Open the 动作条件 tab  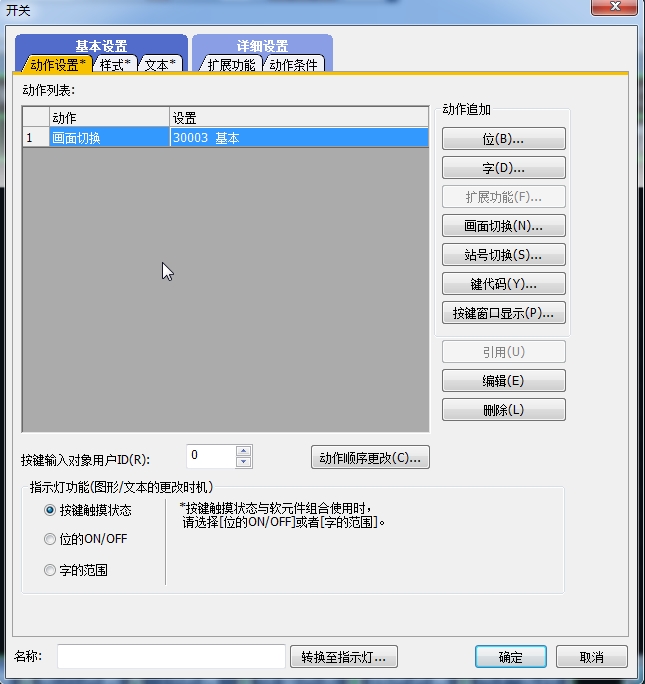point(294,65)
